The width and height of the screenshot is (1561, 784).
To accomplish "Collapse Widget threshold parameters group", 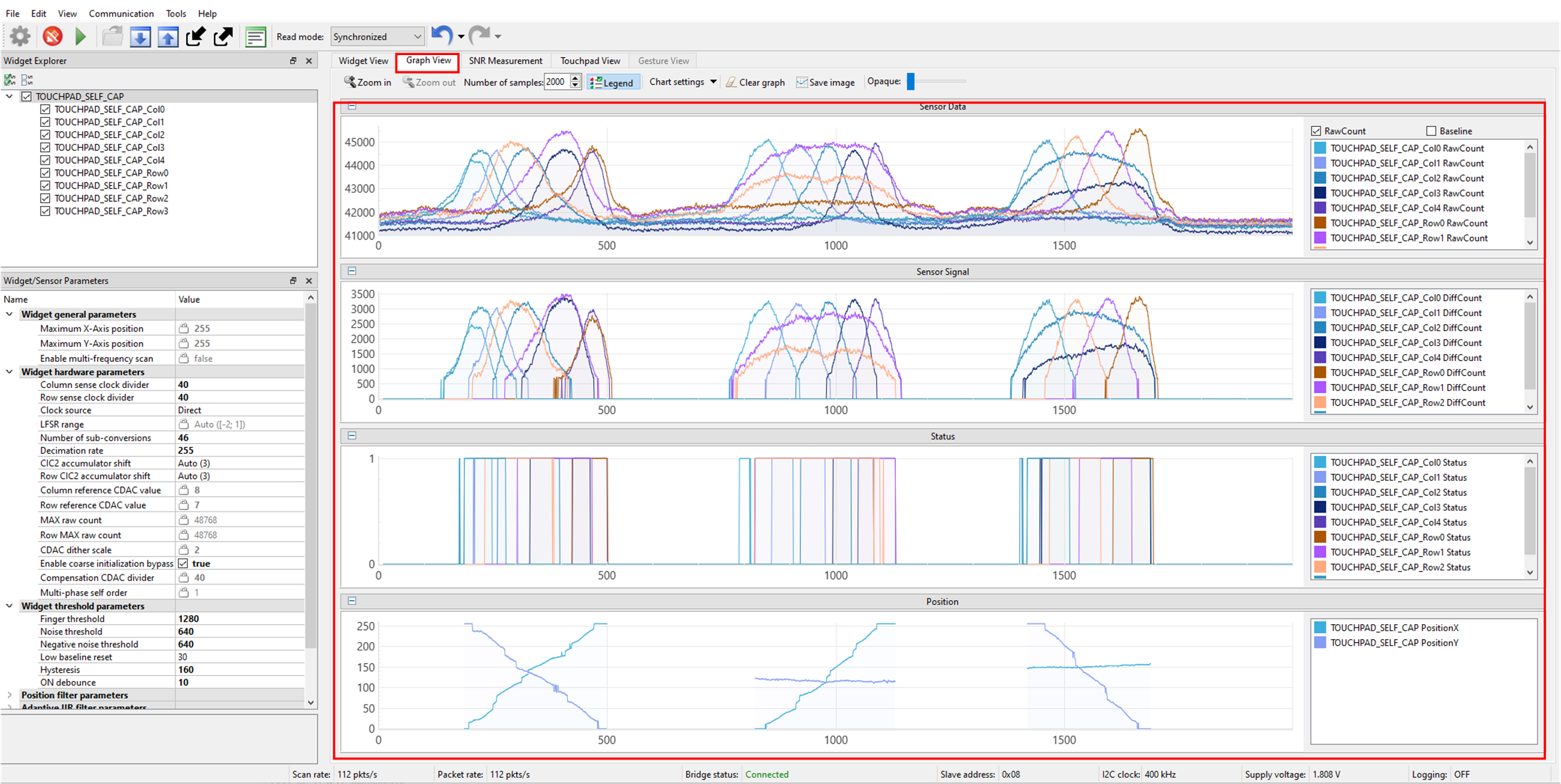I will 9,606.
